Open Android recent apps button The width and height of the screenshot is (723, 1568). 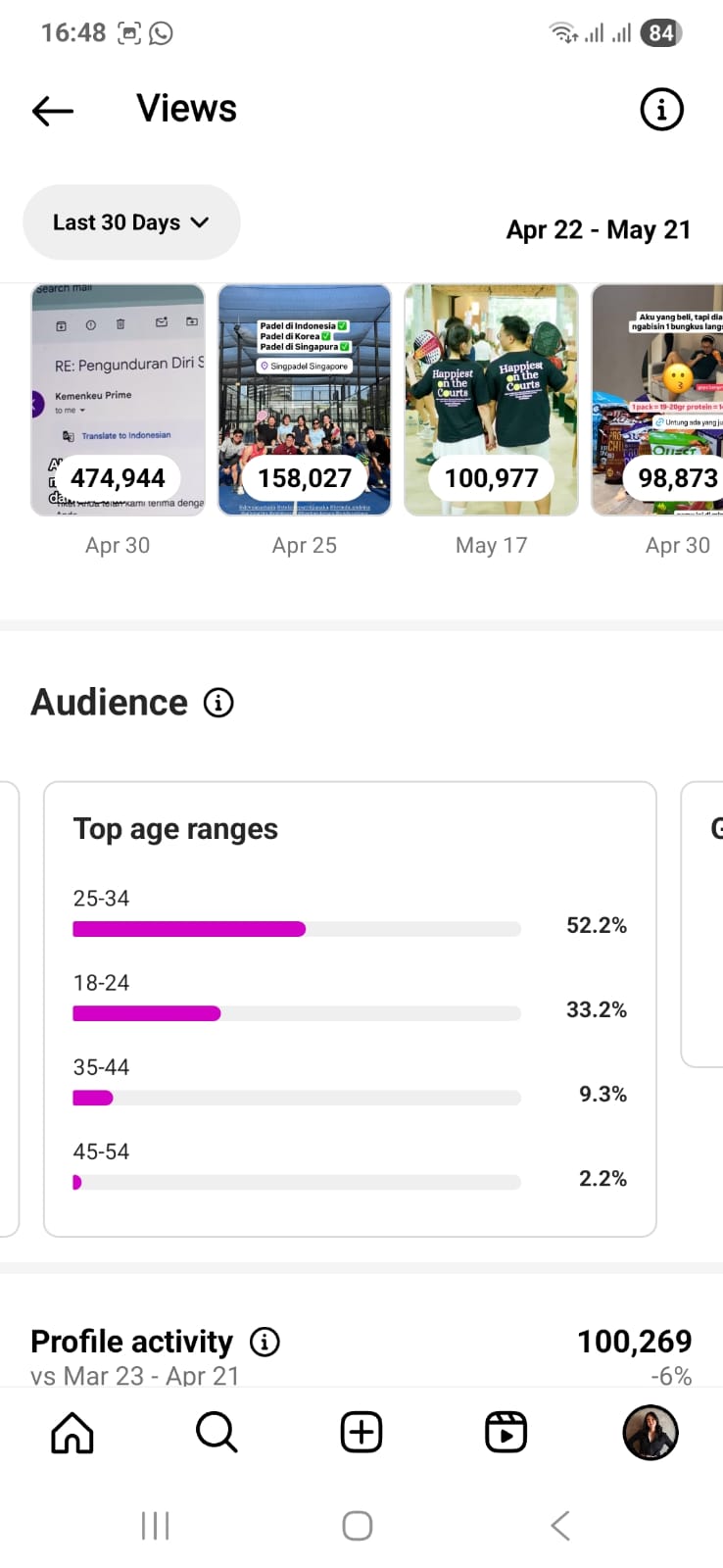point(155,1526)
